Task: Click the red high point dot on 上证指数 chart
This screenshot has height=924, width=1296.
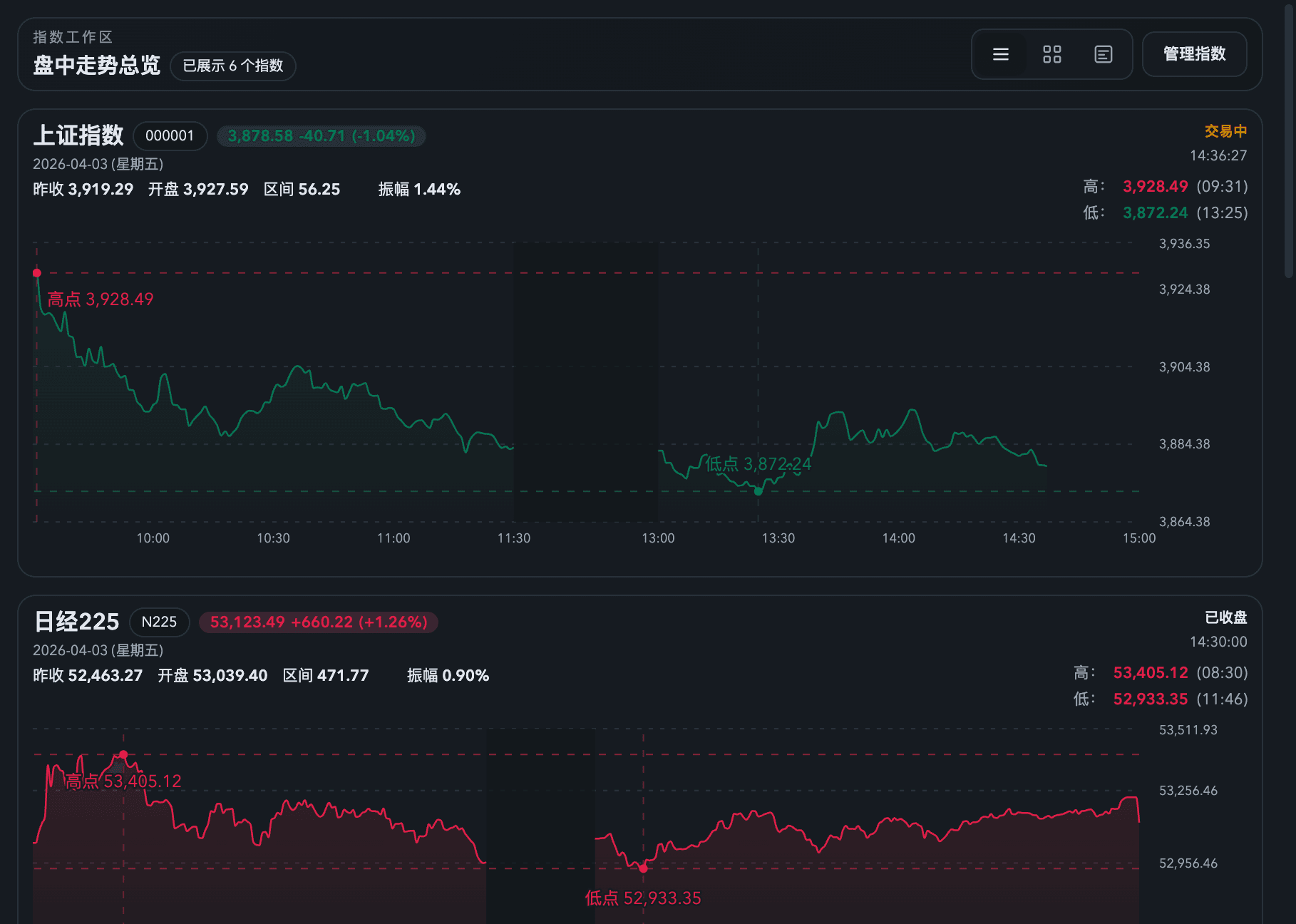Action: coord(37,273)
